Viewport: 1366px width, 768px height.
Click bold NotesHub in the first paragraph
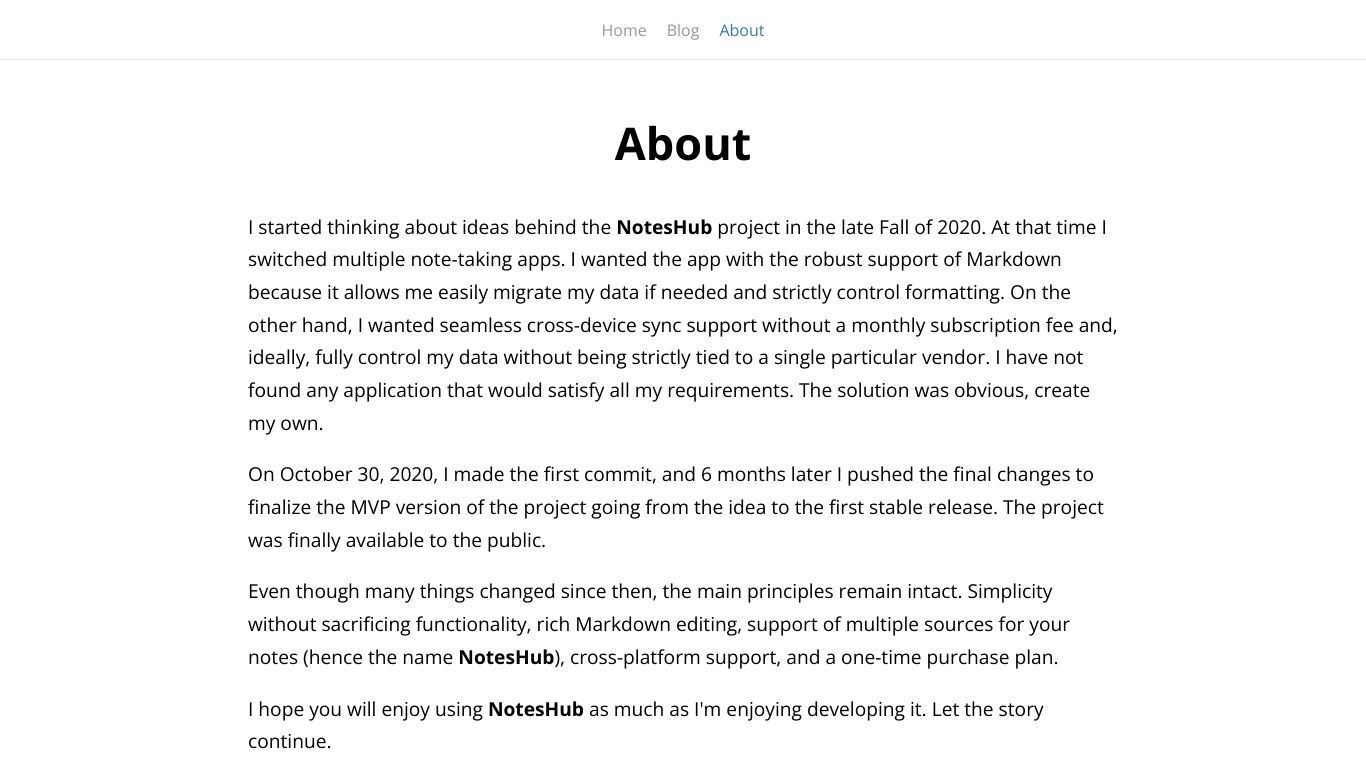664,227
